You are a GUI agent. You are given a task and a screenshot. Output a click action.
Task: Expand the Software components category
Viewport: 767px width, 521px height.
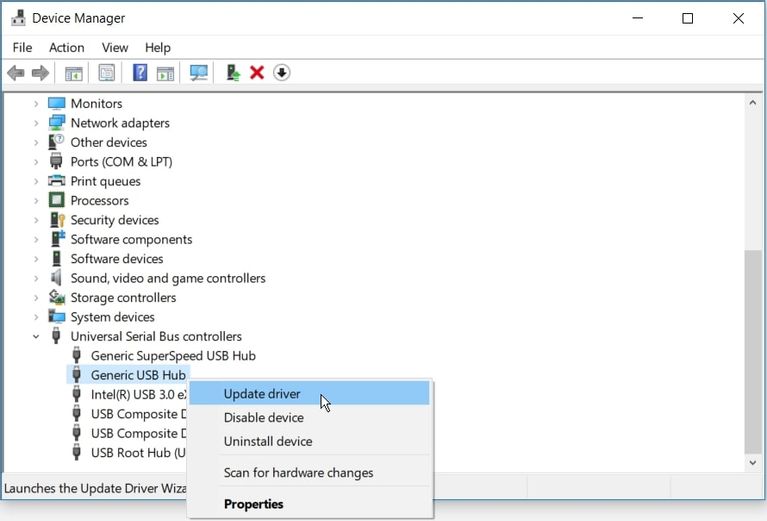click(x=36, y=240)
